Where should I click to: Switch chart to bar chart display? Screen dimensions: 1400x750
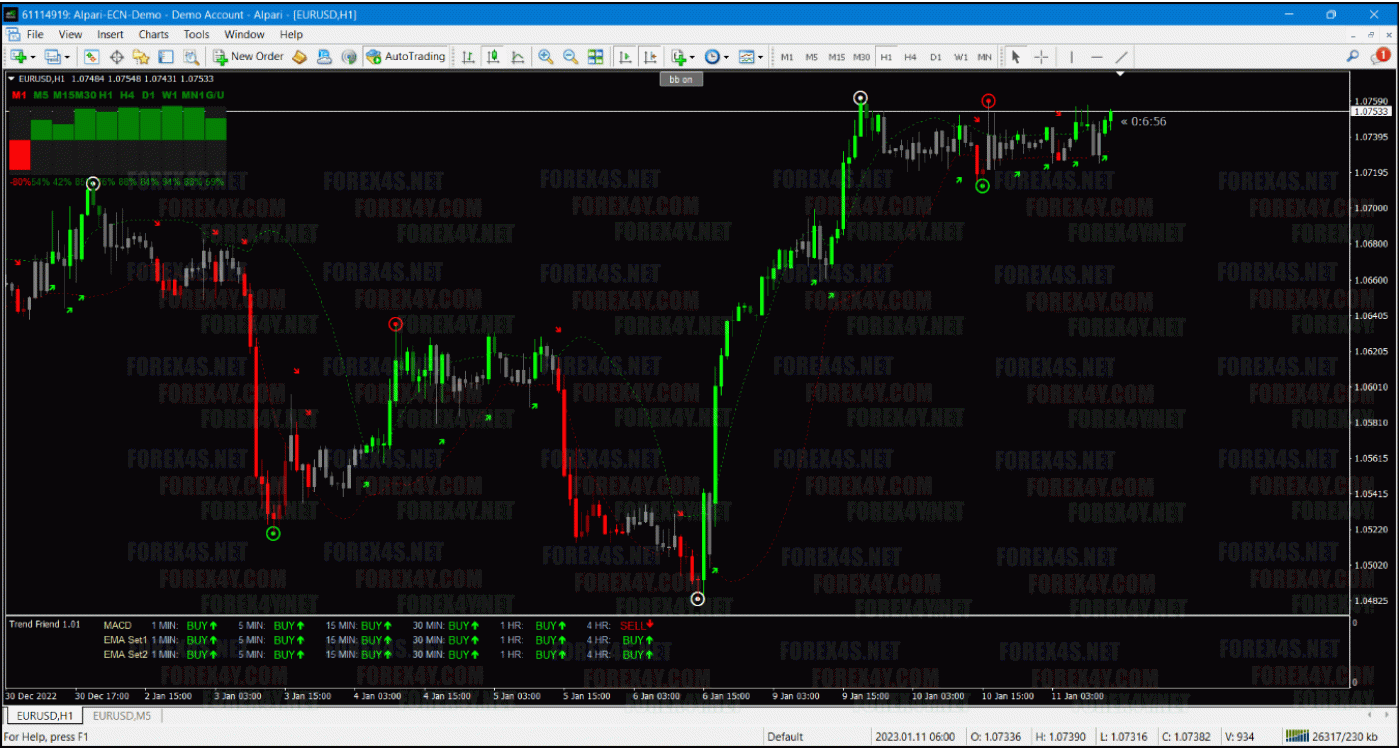point(468,57)
